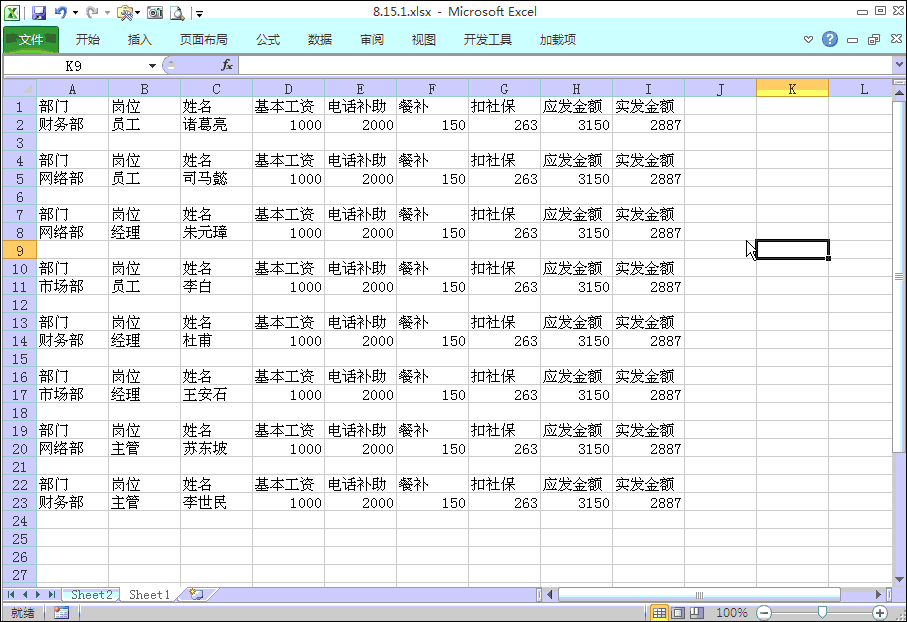Click inside the Name Box showing K9
Image resolution: width=907 pixels, height=622 pixels.
point(74,66)
